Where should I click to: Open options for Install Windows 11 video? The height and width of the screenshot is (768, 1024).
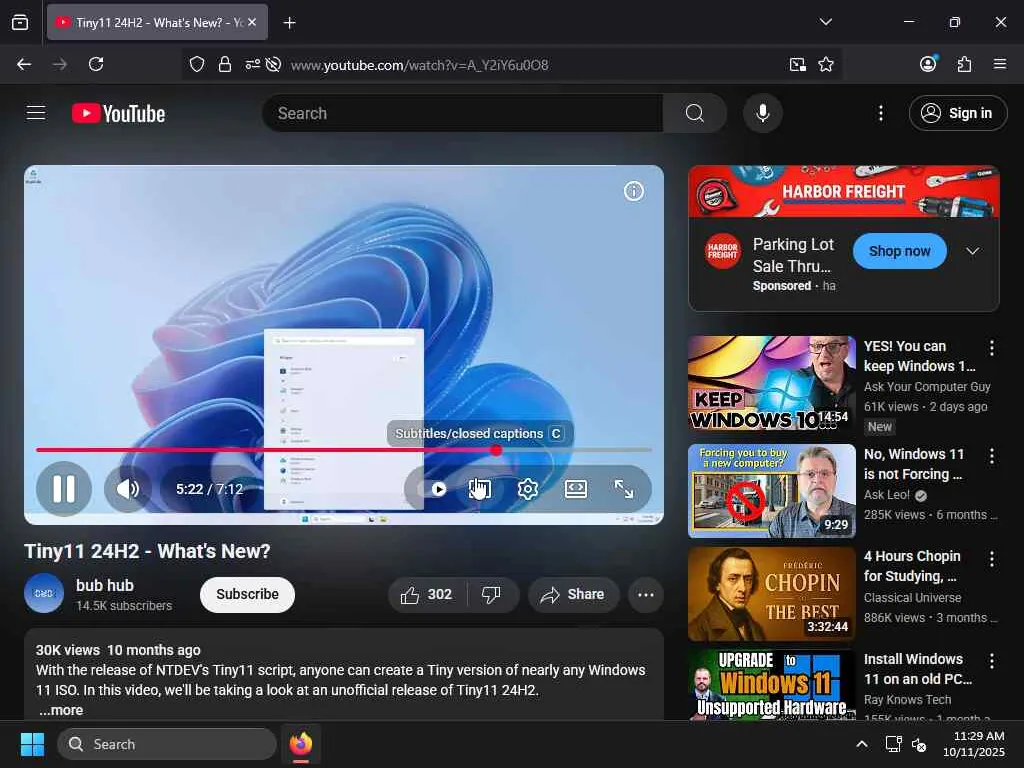[x=991, y=661]
